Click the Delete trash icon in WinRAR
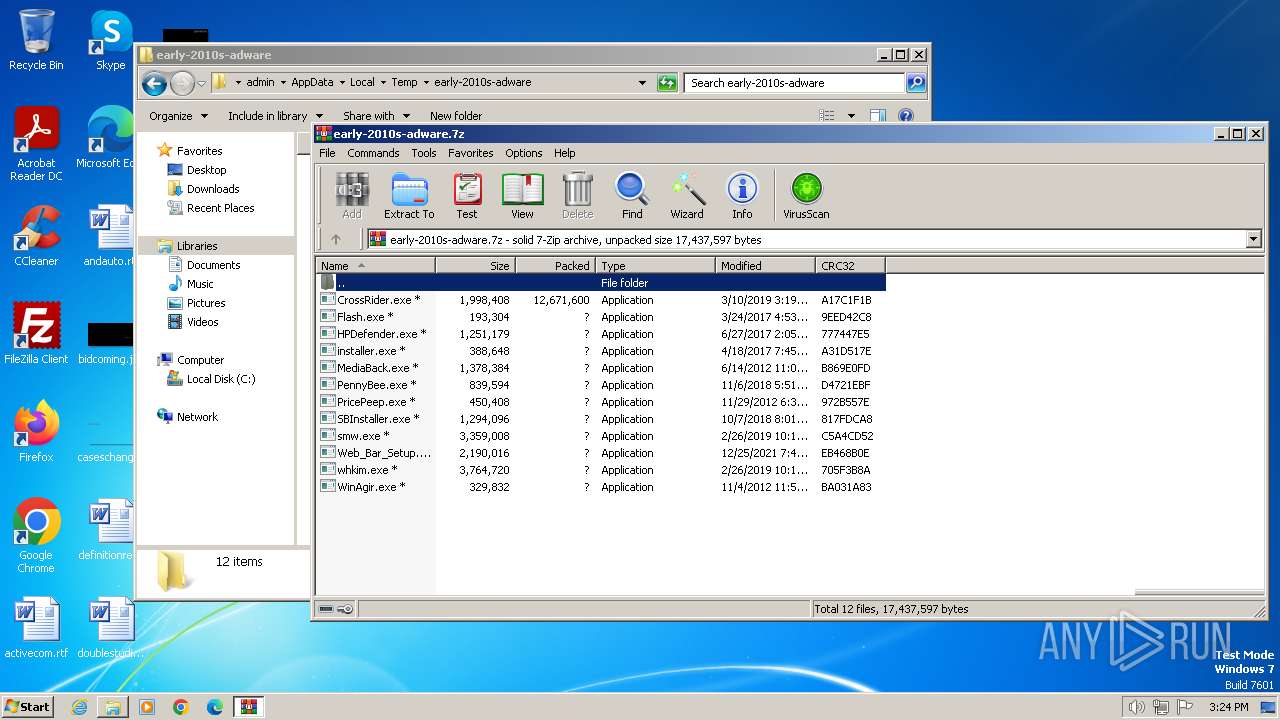This screenshot has height=720, width=1280. [x=577, y=195]
